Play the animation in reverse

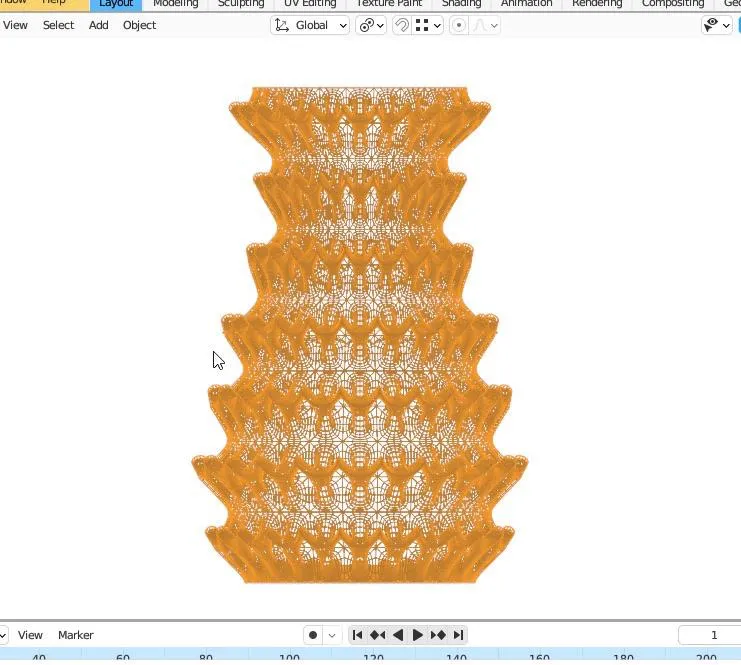coord(398,635)
